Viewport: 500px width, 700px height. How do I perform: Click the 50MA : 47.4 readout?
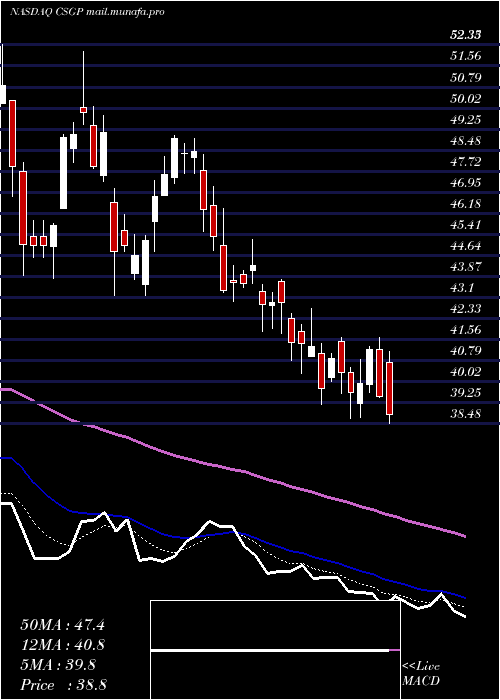[x=62, y=625]
